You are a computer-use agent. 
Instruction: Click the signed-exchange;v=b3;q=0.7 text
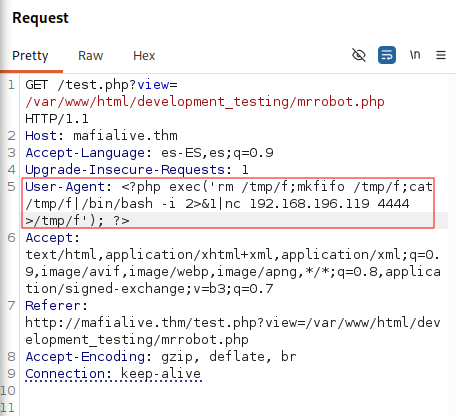click(169, 289)
